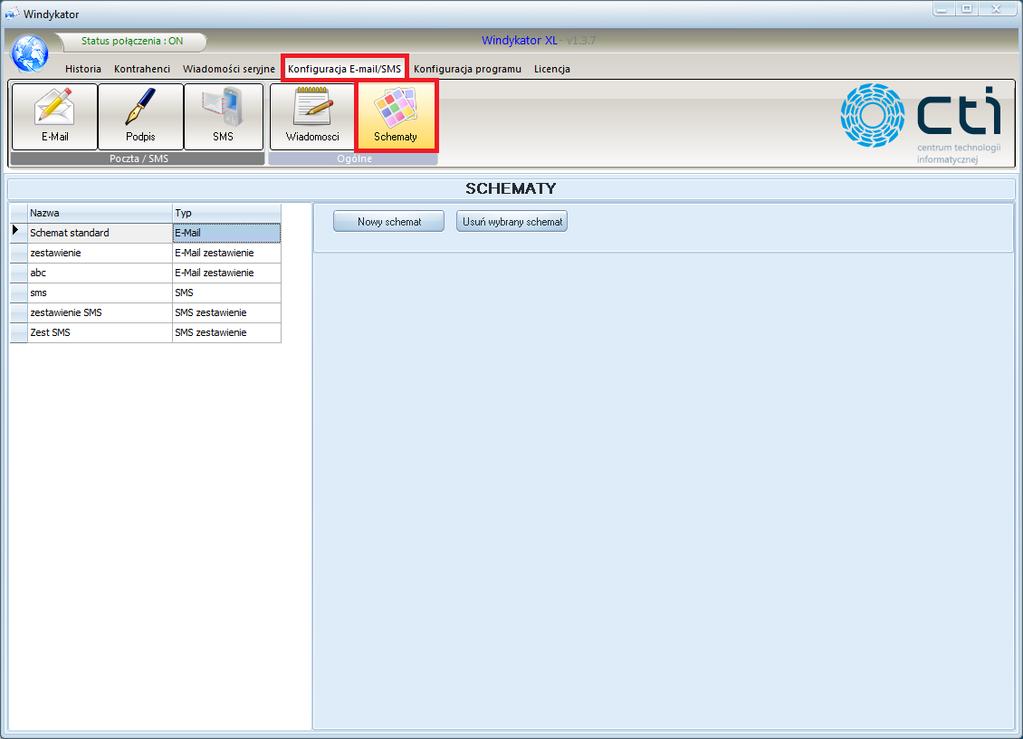Select the 'zestawienie' name cell
The width and height of the screenshot is (1023, 739).
click(100, 253)
